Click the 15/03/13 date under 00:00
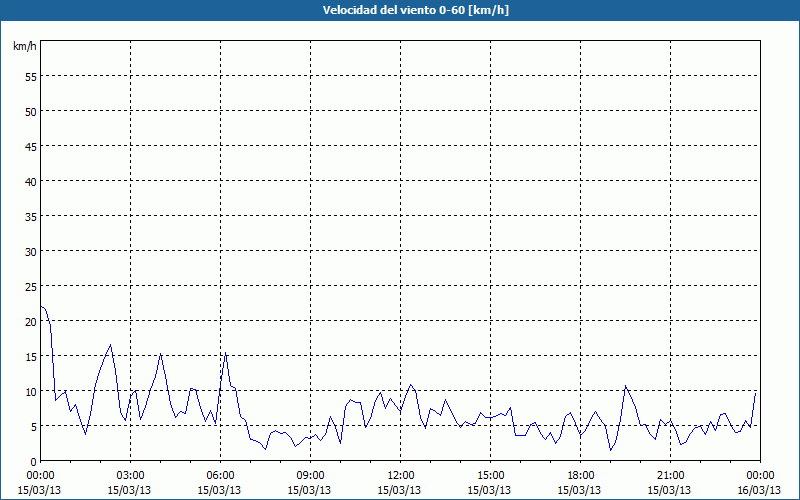Image resolution: width=800 pixels, height=500 pixels. click(x=39, y=490)
